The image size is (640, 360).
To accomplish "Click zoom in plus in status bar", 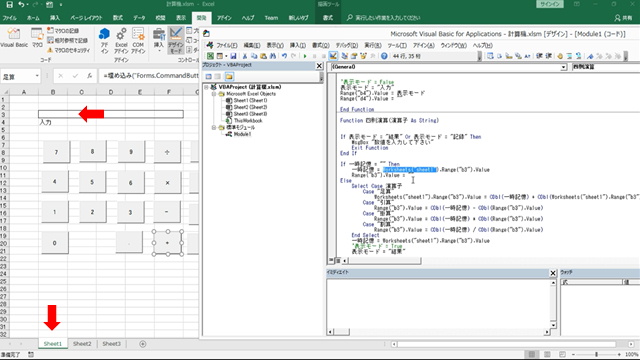I will pos(619,354).
